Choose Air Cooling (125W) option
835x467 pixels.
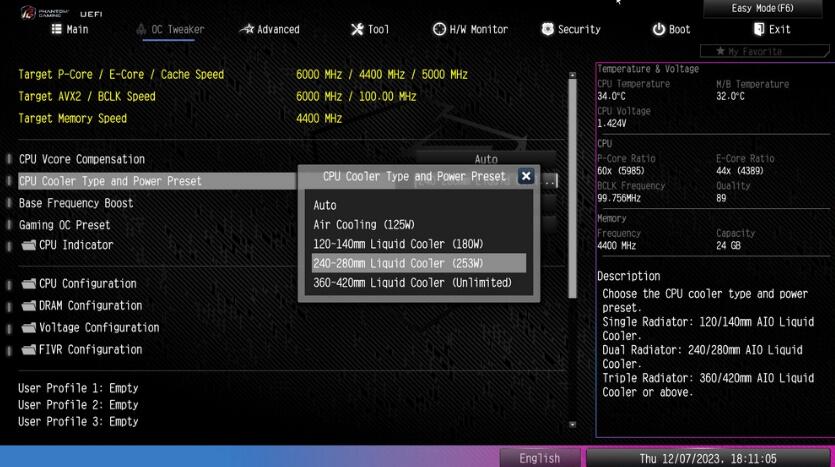(x=419, y=225)
